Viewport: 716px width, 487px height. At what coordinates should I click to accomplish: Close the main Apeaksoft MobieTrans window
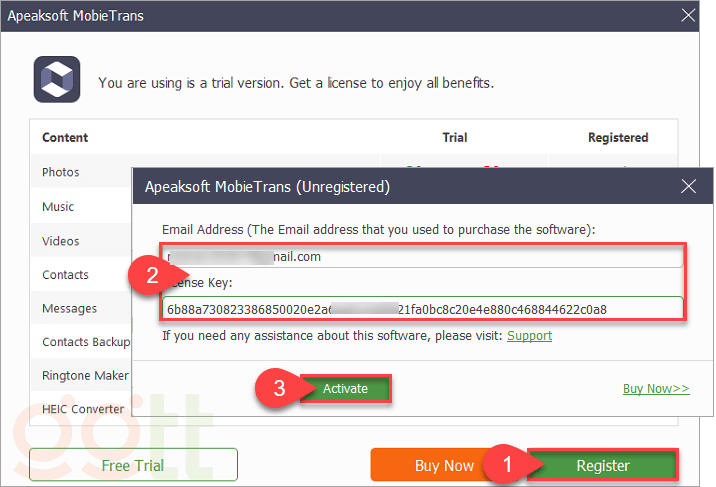click(688, 15)
